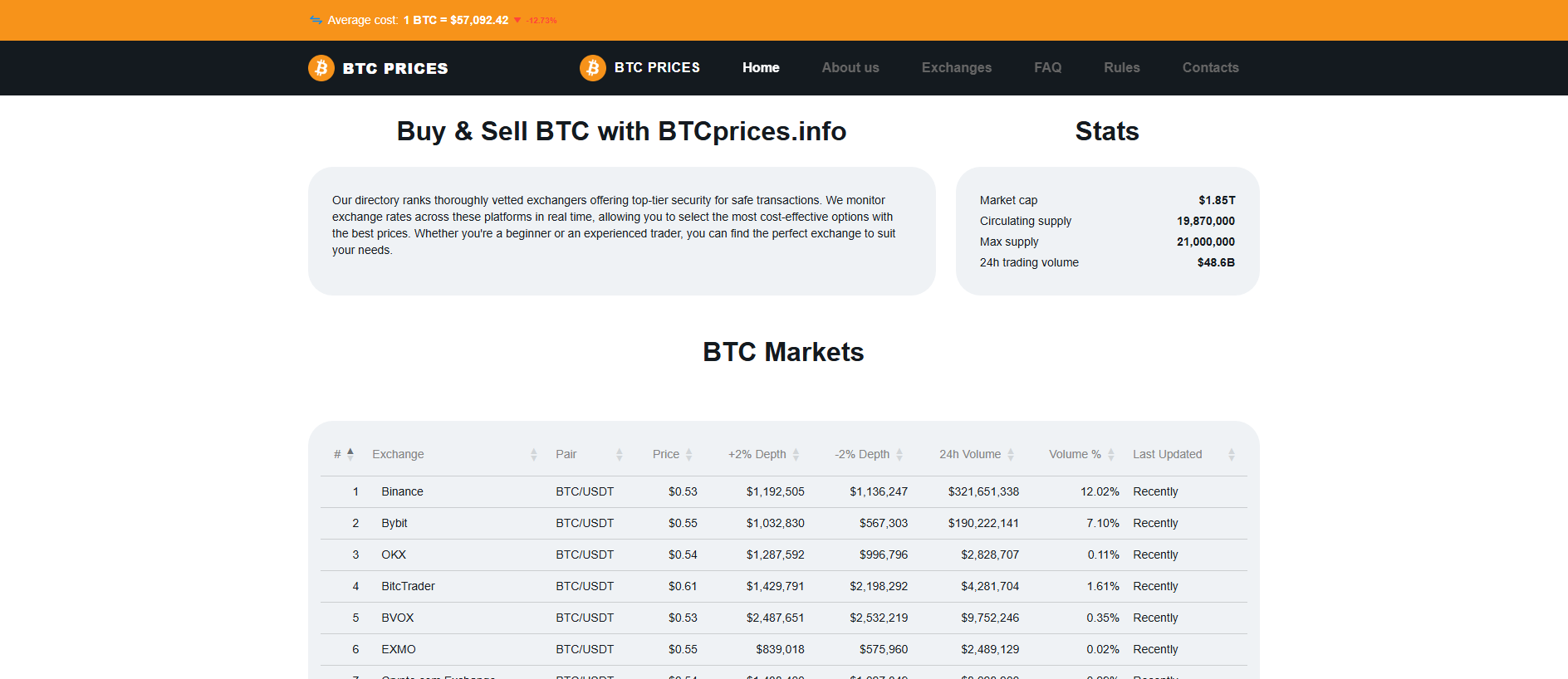Viewport: 1568px width, 679px height.
Task: Click Binance 24h volume $321,651,338
Action: click(x=983, y=491)
